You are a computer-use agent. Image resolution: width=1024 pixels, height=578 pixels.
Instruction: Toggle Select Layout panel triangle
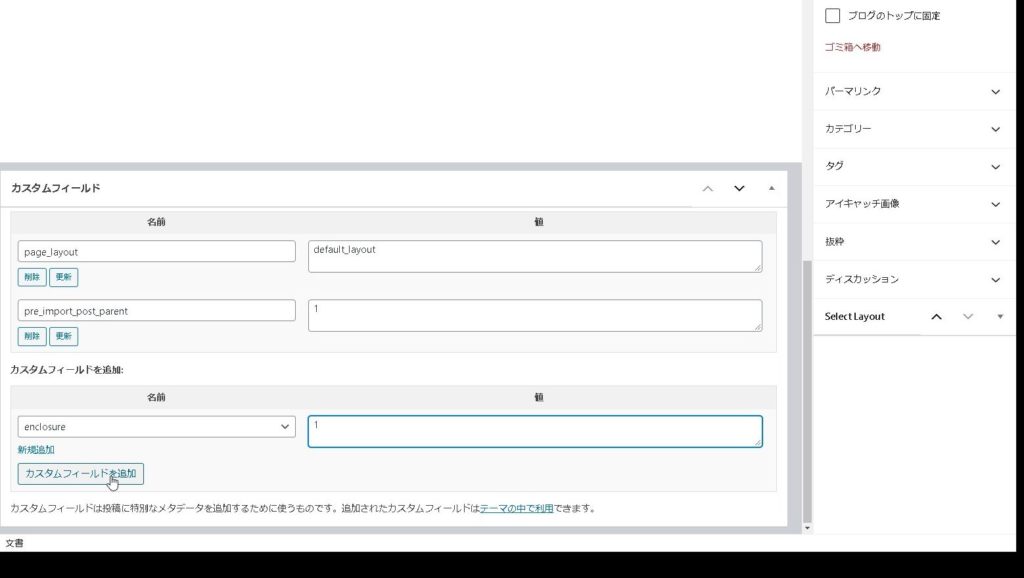1000,316
